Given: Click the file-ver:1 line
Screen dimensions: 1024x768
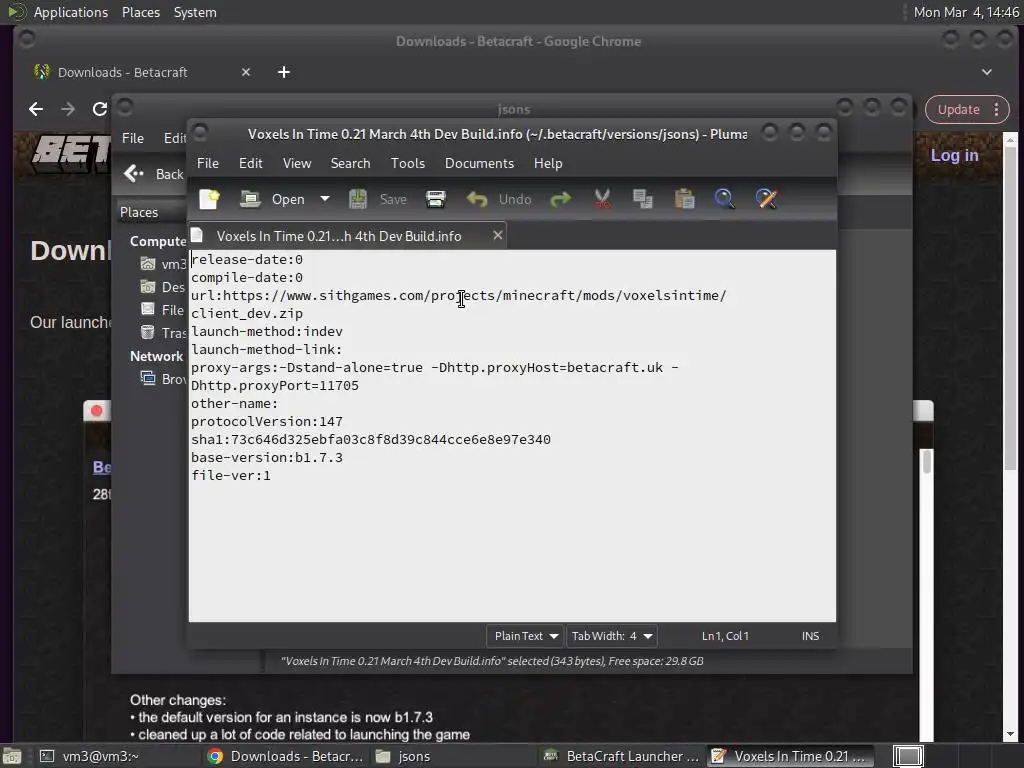Looking at the screenshot, I should 231,475.
